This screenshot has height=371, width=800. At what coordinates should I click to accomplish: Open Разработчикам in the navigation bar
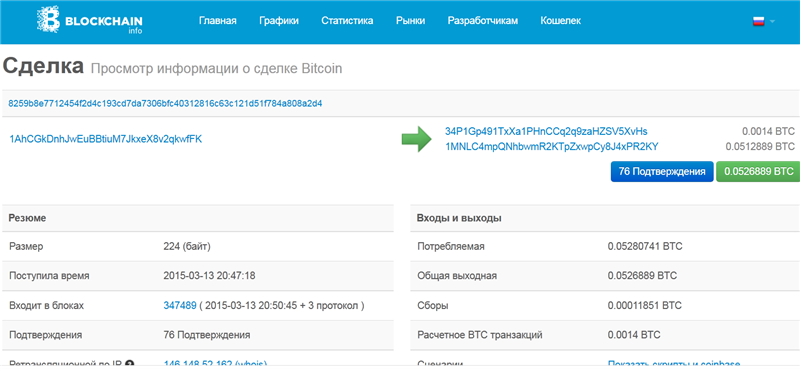[x=483, y=21]
